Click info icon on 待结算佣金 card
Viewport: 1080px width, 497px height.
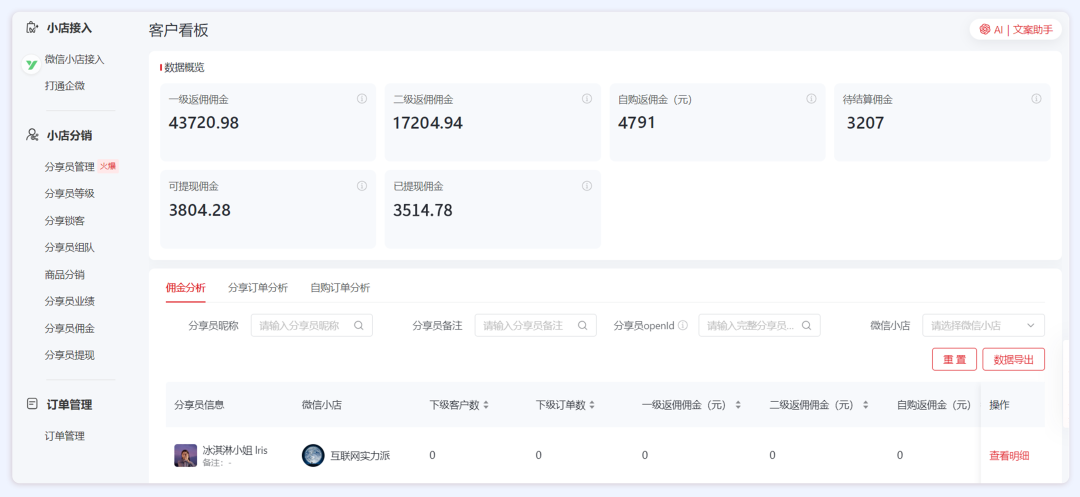click(1036, 99)
